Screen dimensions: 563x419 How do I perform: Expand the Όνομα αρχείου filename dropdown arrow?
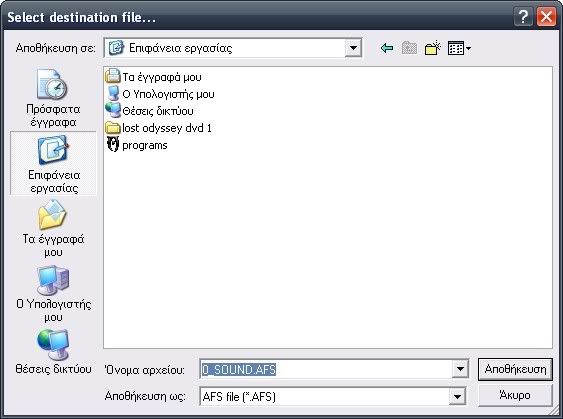click(460, 369)
